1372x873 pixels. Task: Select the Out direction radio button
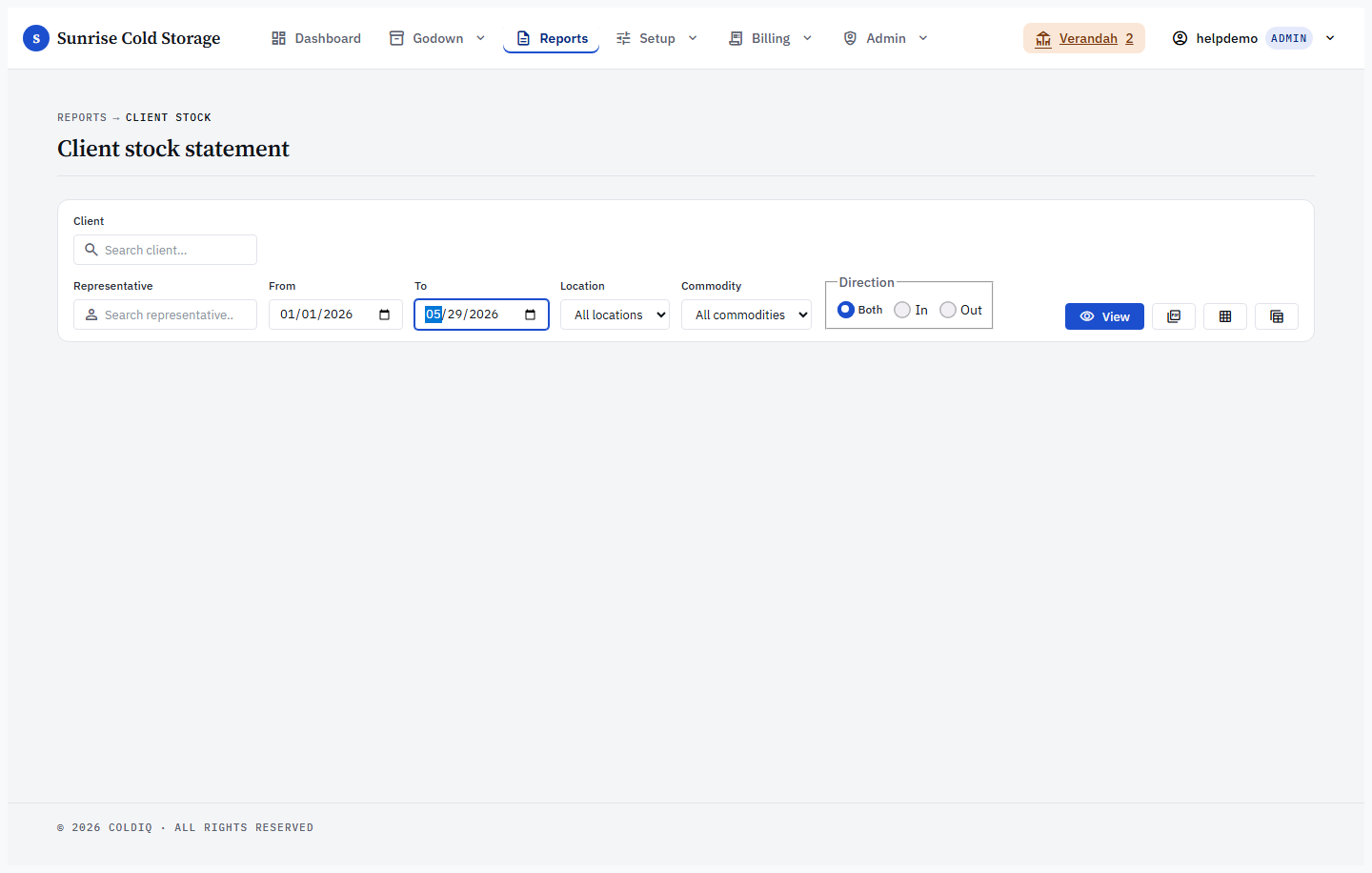(948, 310)
